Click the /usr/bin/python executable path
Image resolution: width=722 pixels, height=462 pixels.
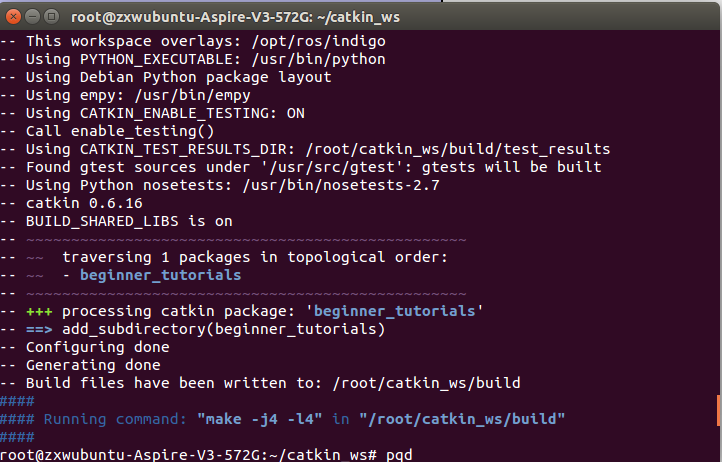319,59
